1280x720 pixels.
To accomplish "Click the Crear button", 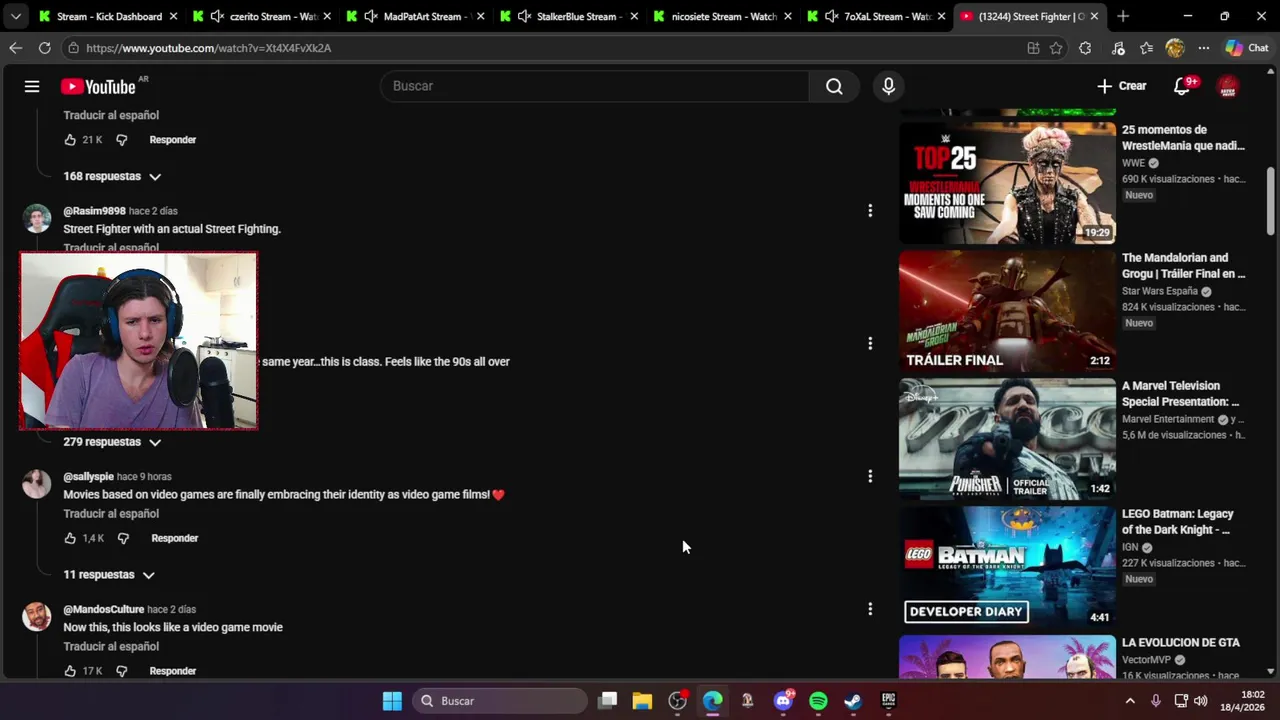I will coord(1122,86).
